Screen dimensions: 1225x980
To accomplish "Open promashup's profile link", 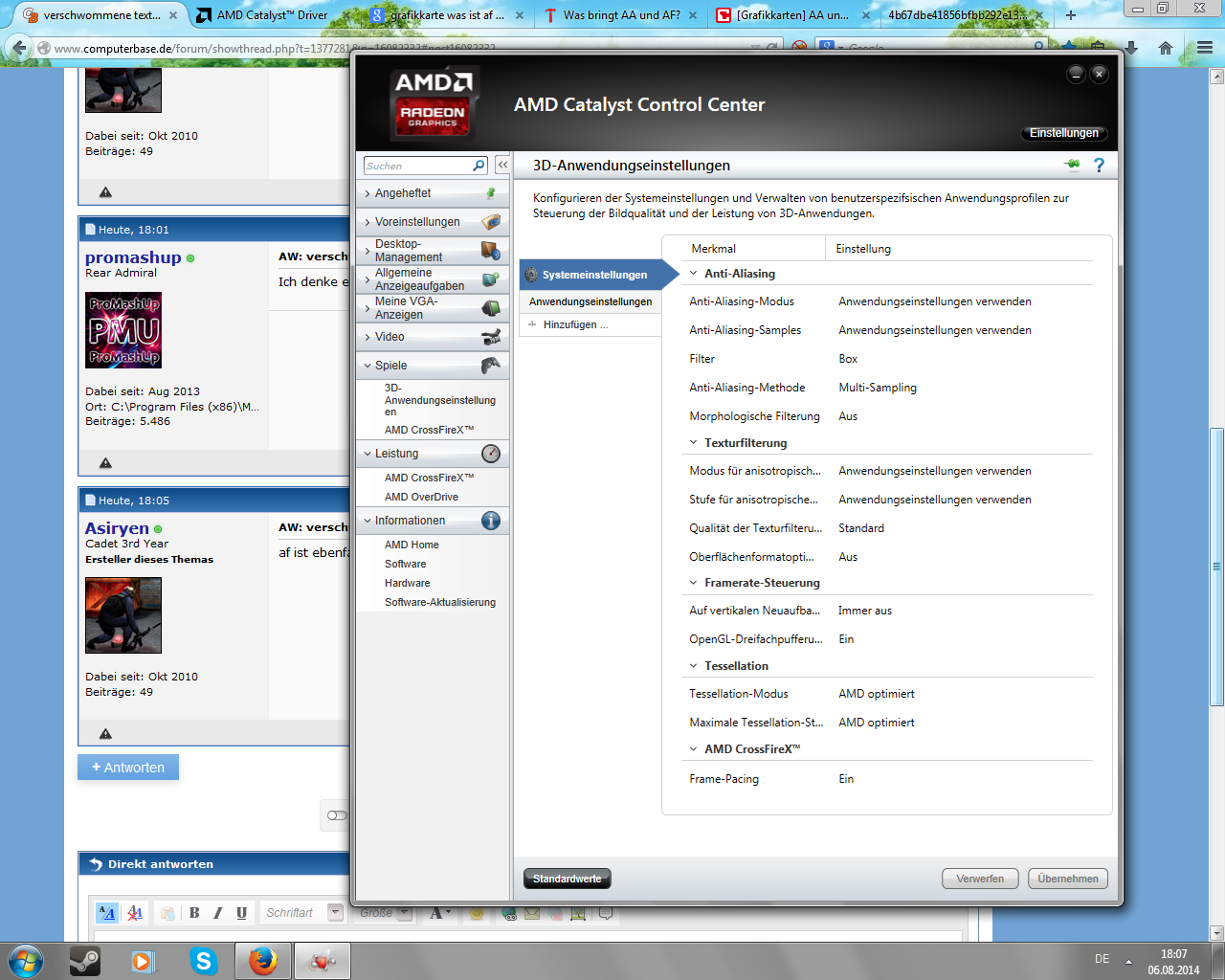I will (x=133, y=257).
